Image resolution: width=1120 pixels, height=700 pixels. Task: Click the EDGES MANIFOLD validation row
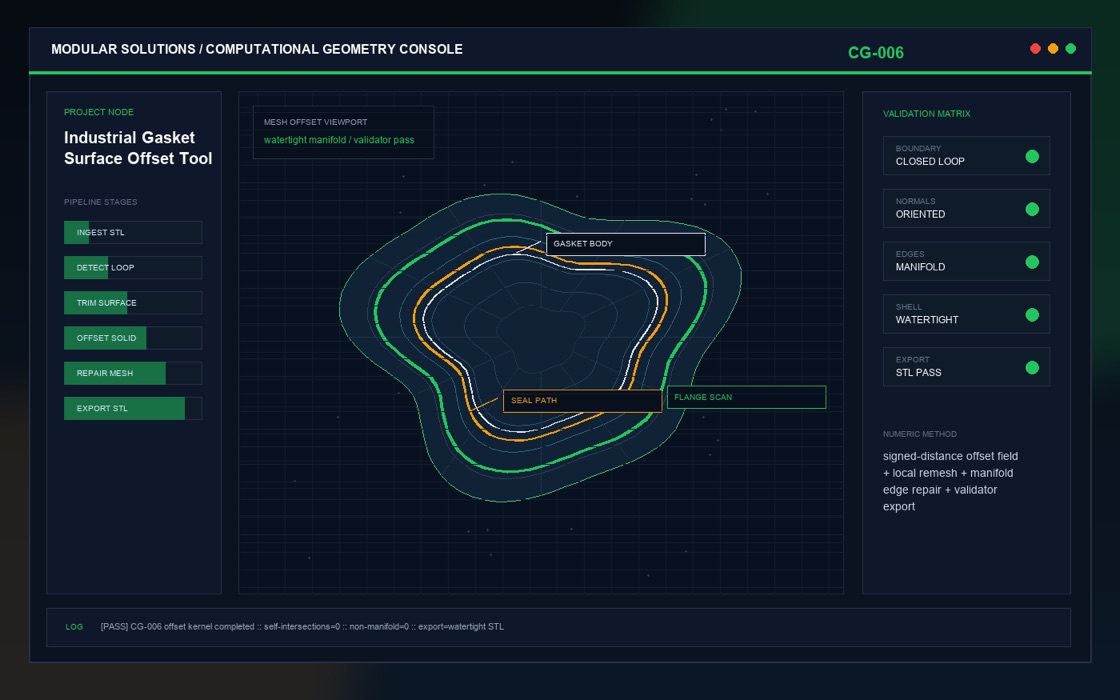coord(966,261)
